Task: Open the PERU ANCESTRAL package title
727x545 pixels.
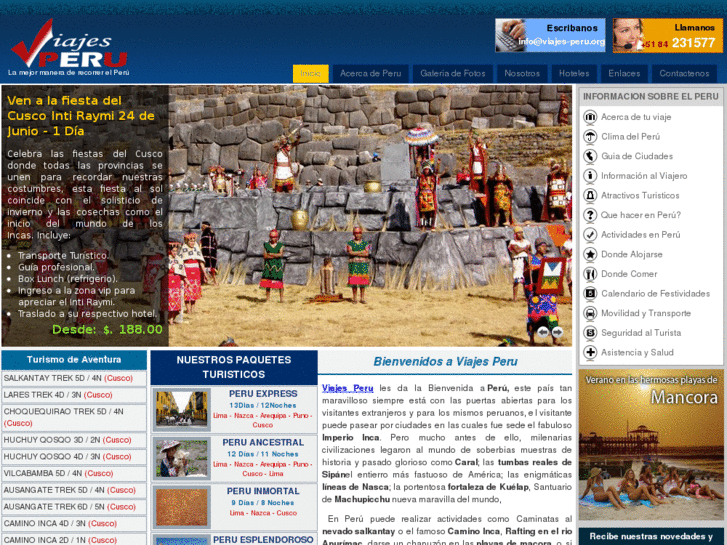Action: tap(263, 442)
